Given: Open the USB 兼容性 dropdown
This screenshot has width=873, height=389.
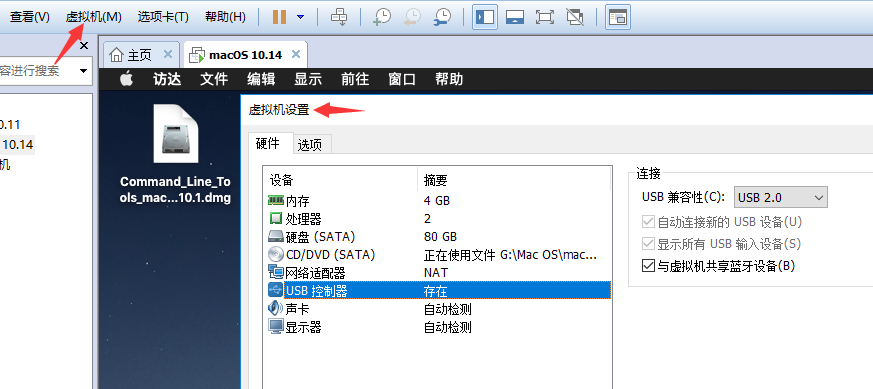Looking at the screenshot, I should [781, 197].
